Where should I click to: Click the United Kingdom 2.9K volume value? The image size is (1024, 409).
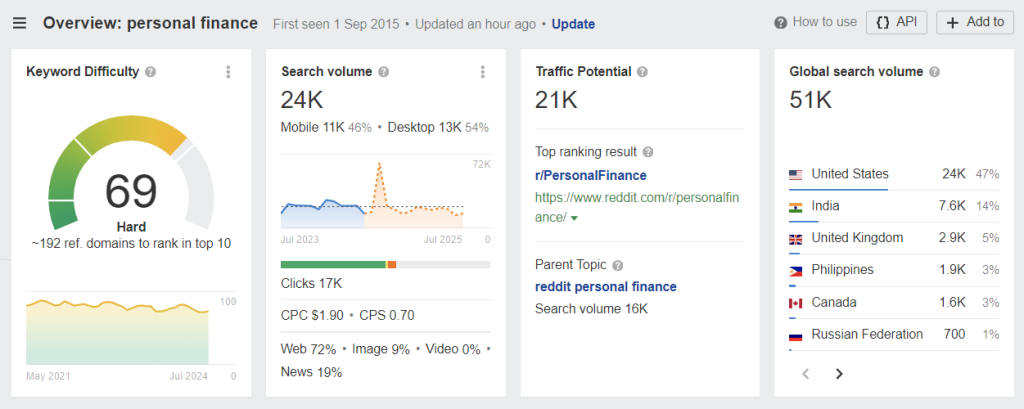coord(952,238)
